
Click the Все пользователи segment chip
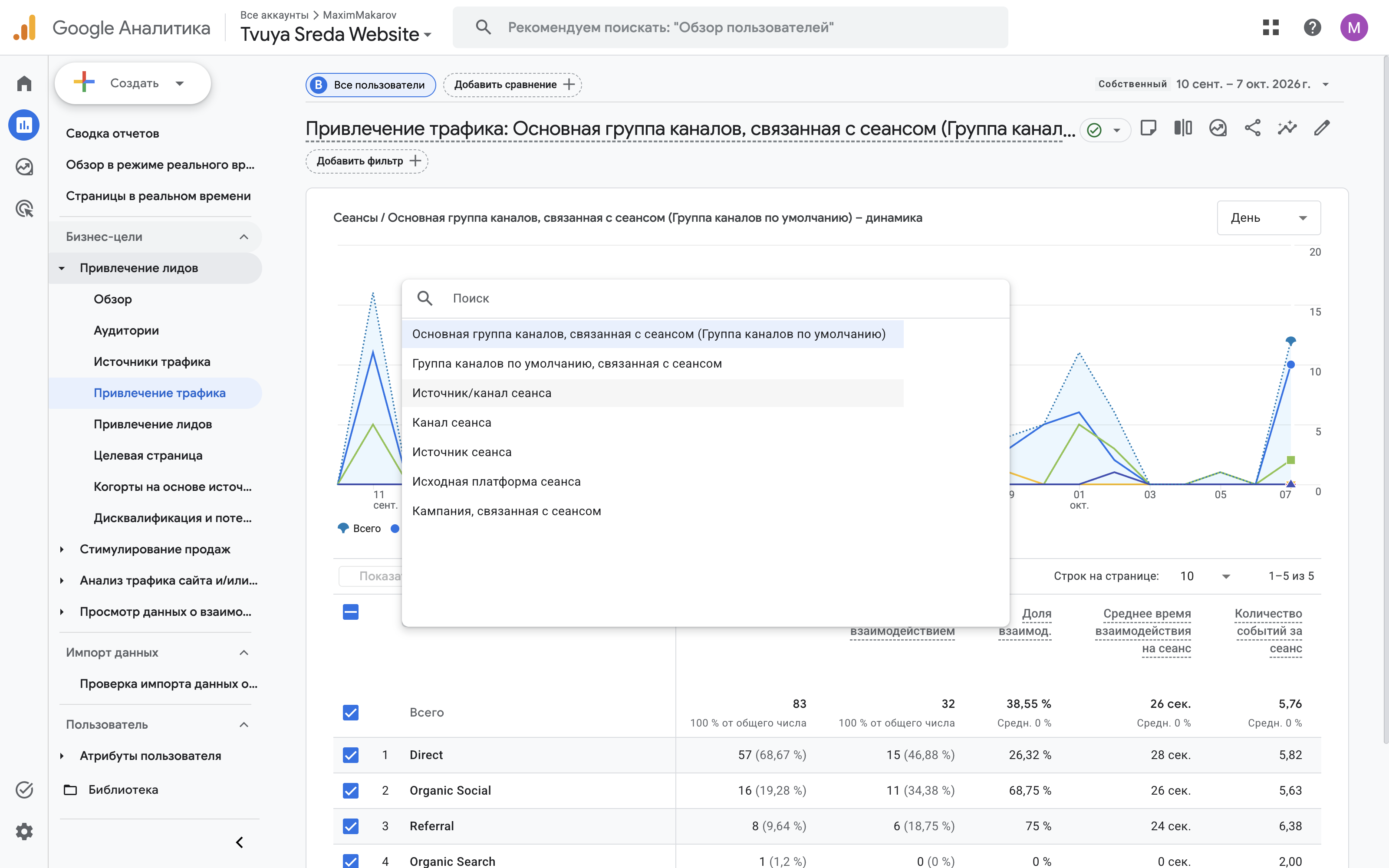pyautogui.click(x=371, y=85)
